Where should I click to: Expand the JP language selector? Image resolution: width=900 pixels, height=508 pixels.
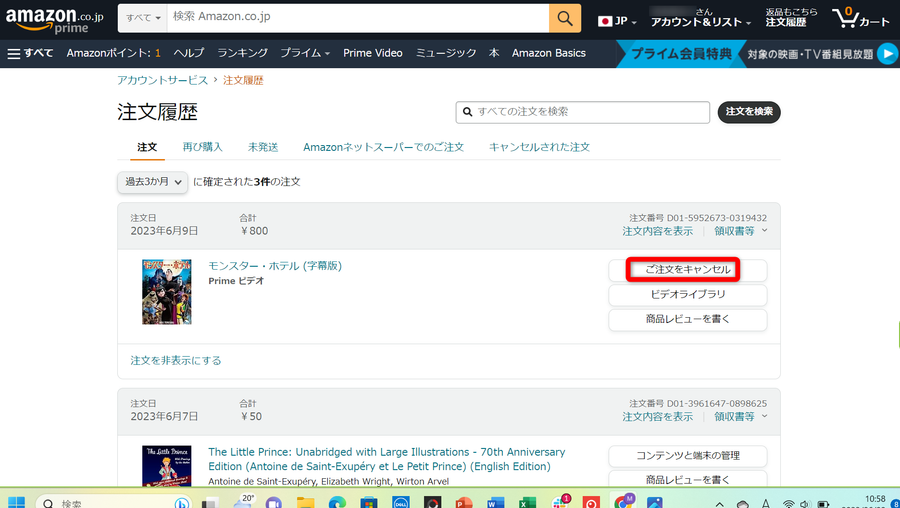click(x=617, y=21)
